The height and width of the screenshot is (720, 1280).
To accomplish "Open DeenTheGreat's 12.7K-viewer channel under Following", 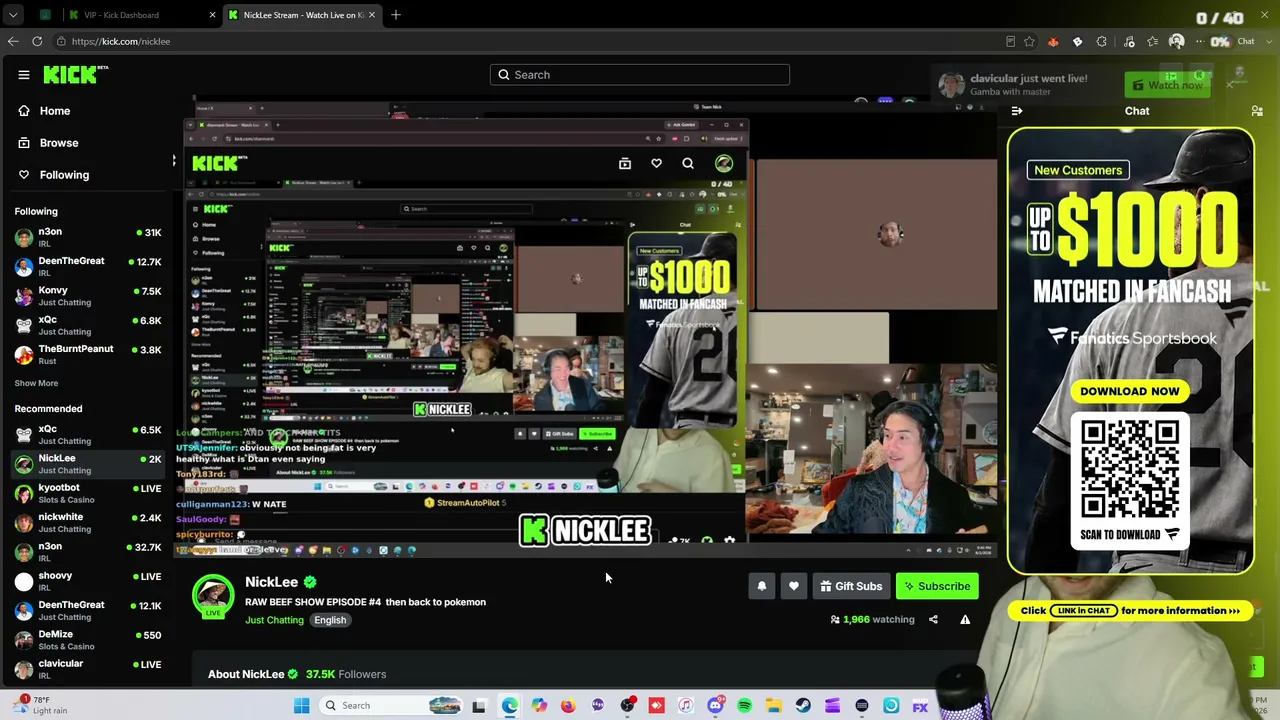I will [x=88, y=266].
